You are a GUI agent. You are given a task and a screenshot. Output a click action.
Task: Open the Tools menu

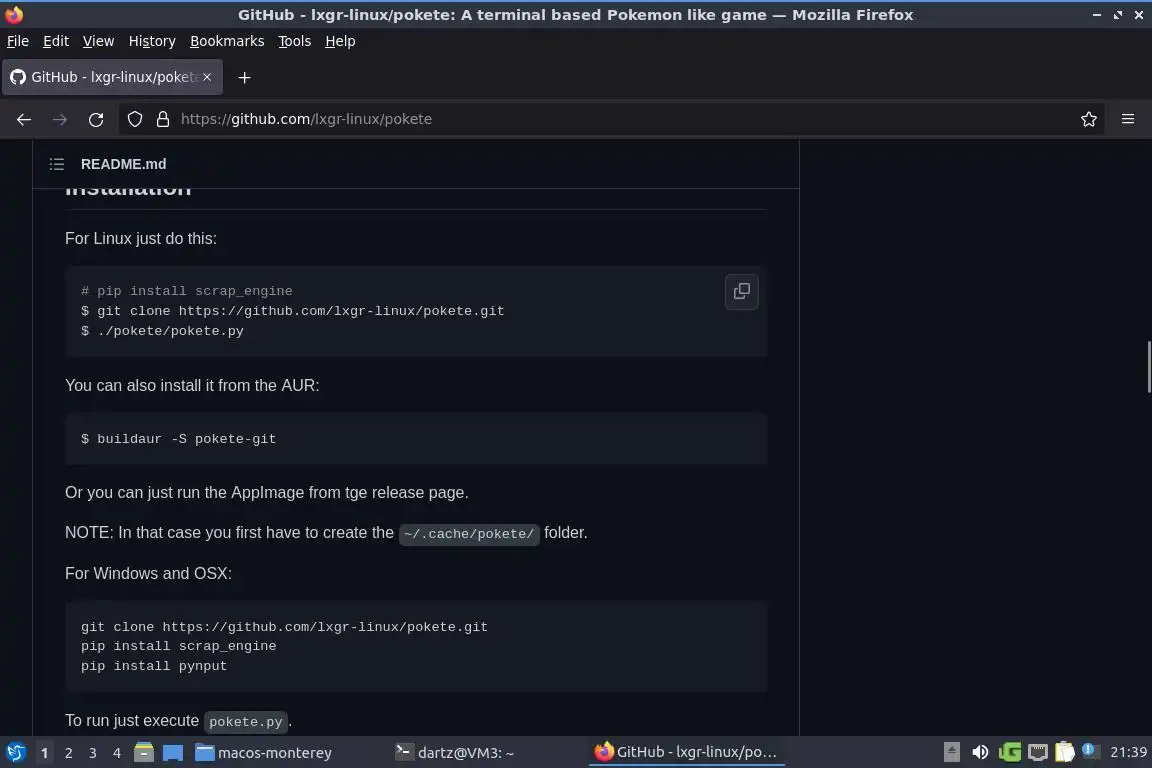click(x=295, y=41)
